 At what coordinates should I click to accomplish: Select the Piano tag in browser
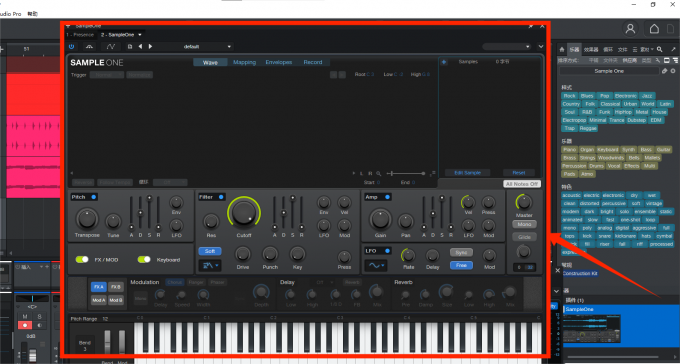(569, 150)
